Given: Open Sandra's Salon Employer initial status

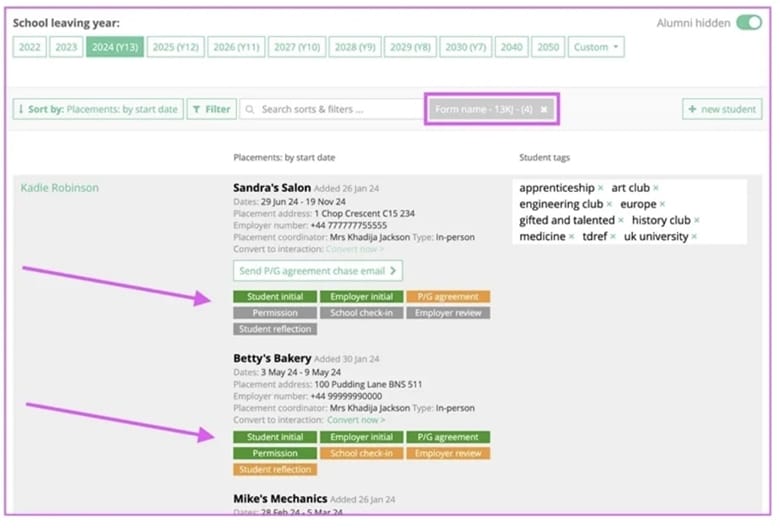Looking at the screenshot, I should [362, 297].
